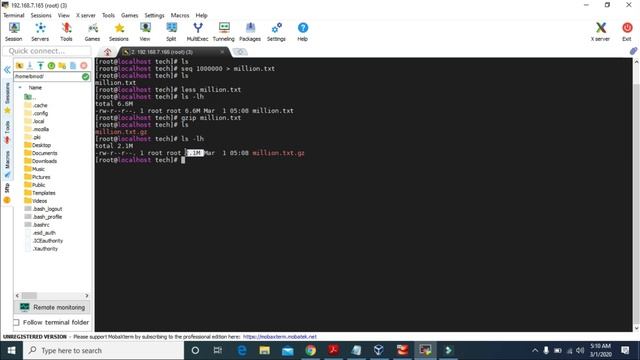The height and width of the screenshot is (360, 640).
Task: Click the file list horizontal scrollbar
Action: (52, 296)
